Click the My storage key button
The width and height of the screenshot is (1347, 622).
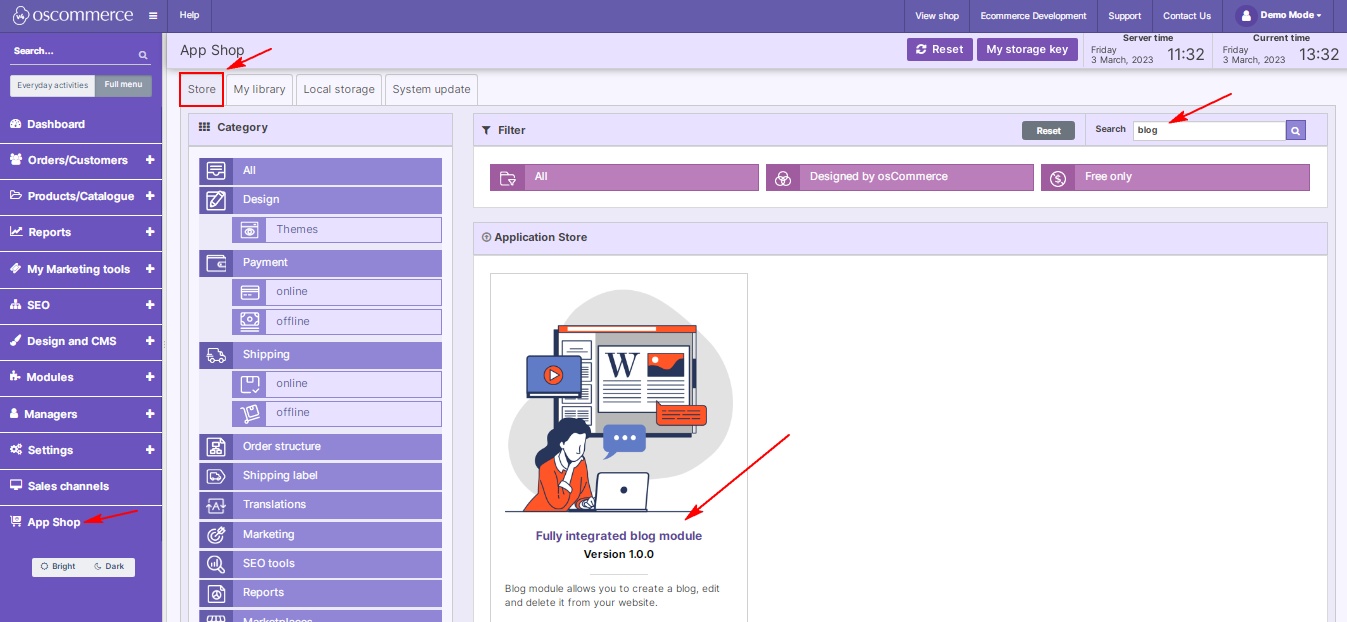1027,49
